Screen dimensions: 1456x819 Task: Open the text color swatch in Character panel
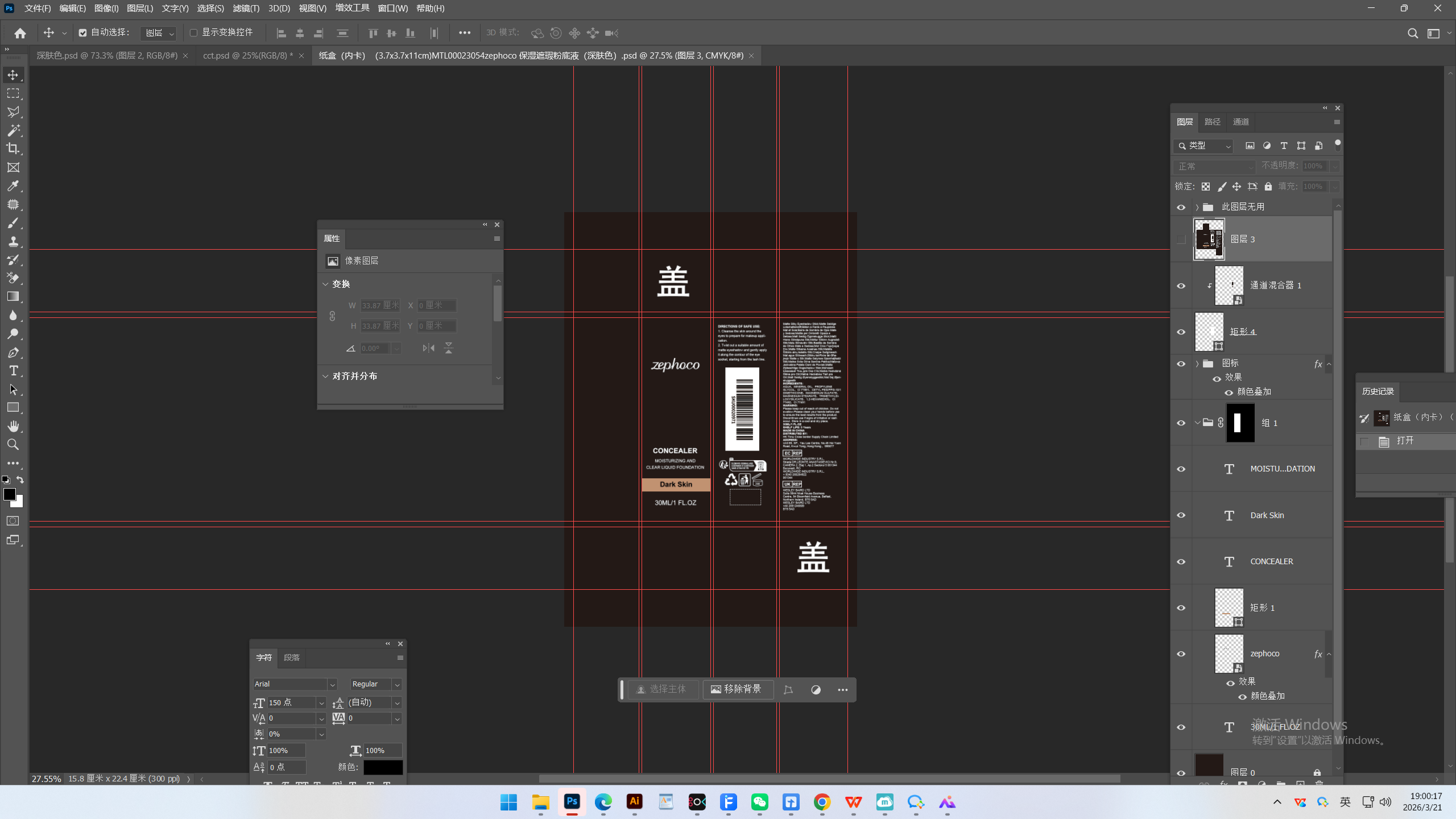click(x=383, y=767)
